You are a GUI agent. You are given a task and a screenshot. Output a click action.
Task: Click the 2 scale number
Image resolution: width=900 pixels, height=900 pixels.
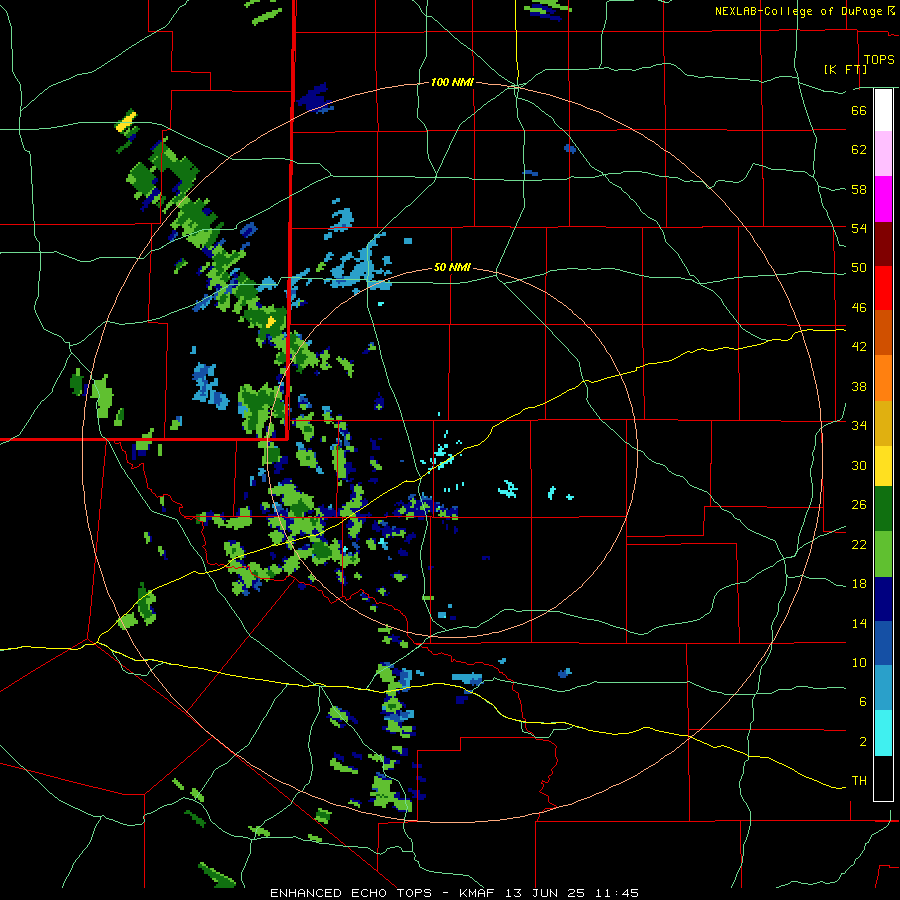point(863,742)
